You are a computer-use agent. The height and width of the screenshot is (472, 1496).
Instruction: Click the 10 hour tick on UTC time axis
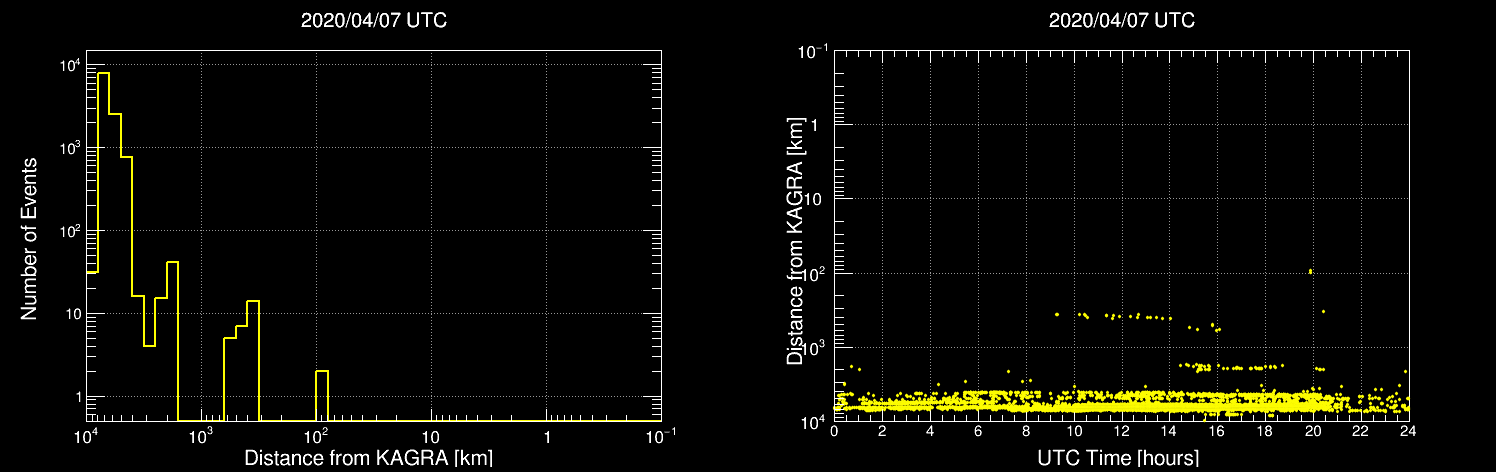coord(1074,432)
